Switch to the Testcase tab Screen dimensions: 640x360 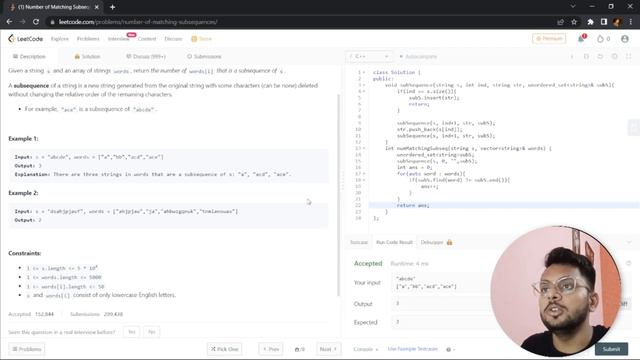point(359,242)
